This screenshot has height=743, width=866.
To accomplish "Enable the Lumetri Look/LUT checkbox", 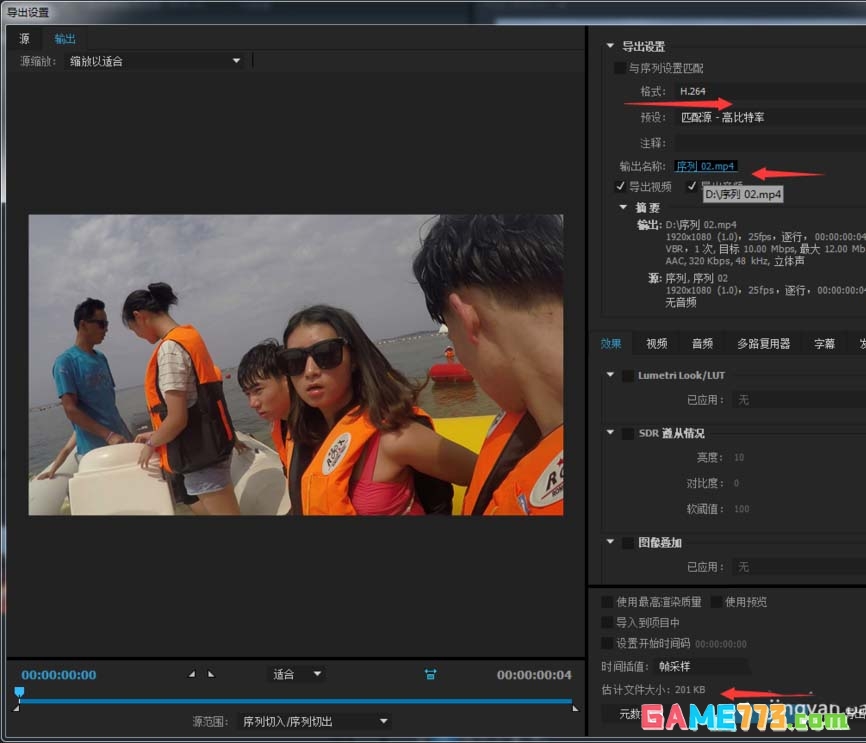I will pyautogui.click(x=628, y=376).
